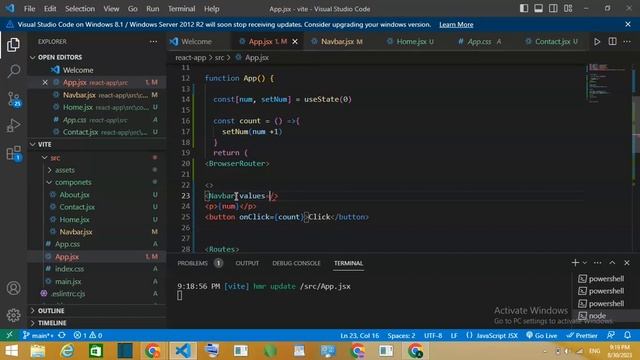
Task: Click src in the breadcrumb path
Action: click(220, 58)
